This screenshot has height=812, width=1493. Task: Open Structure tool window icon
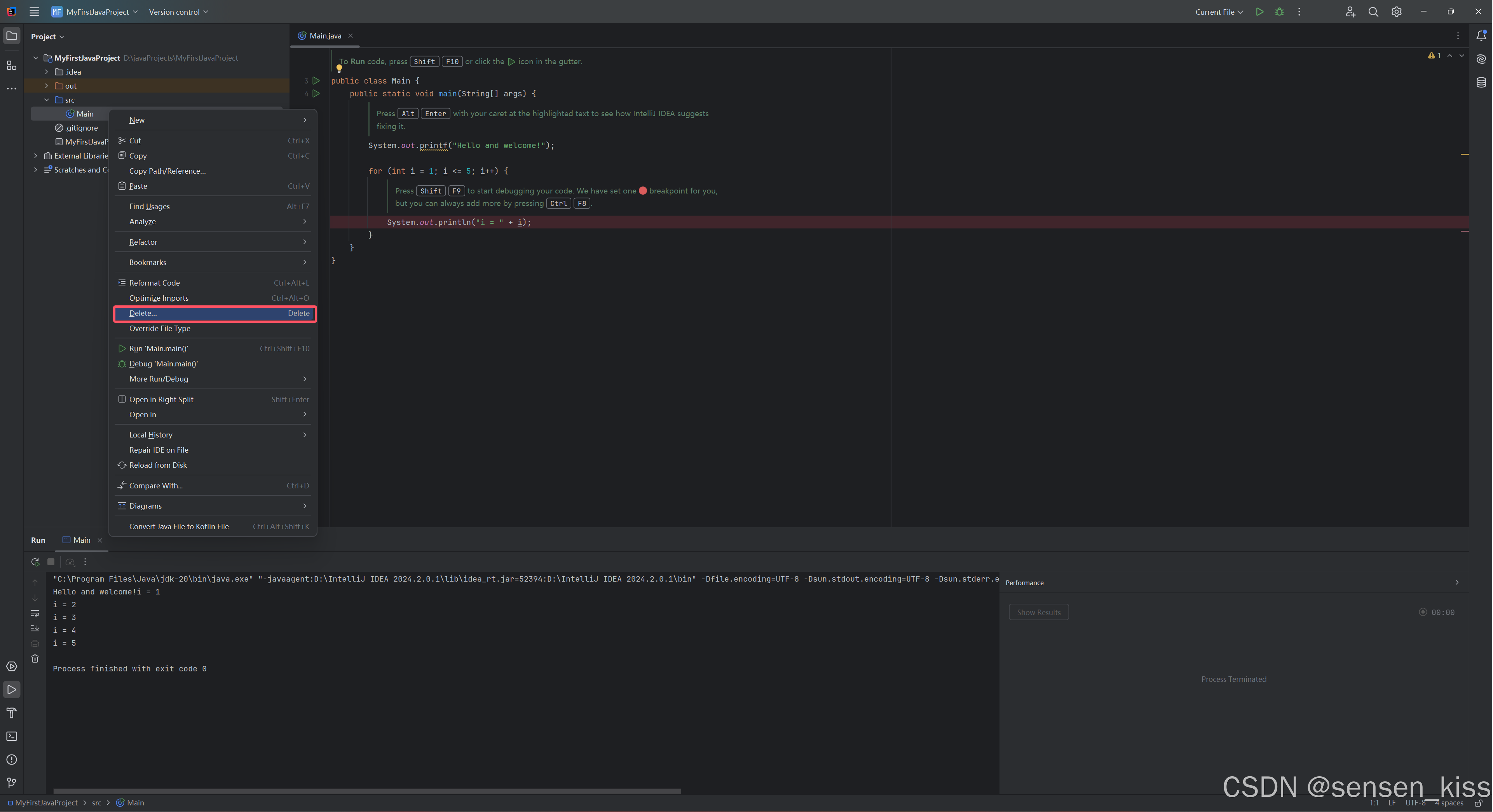12,65
